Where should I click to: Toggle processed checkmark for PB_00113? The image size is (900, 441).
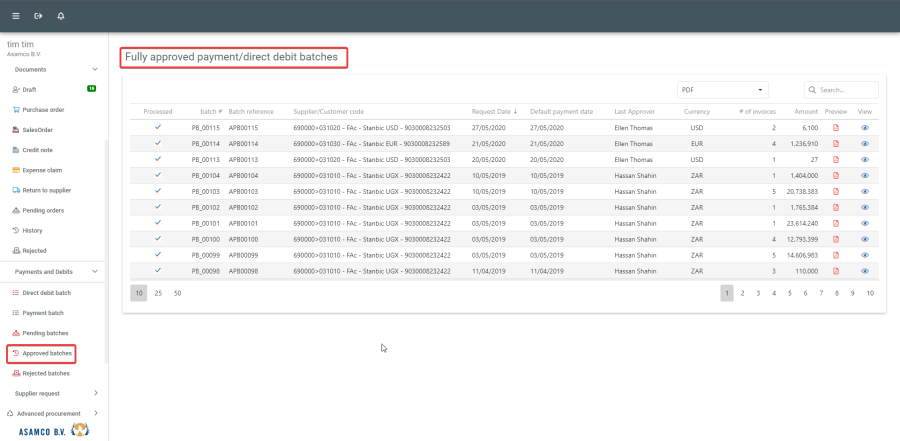tap(157, 159)
